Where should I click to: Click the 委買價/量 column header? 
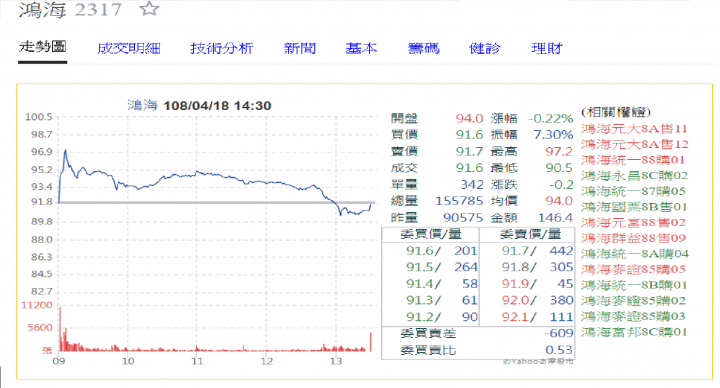pos(431,234)
